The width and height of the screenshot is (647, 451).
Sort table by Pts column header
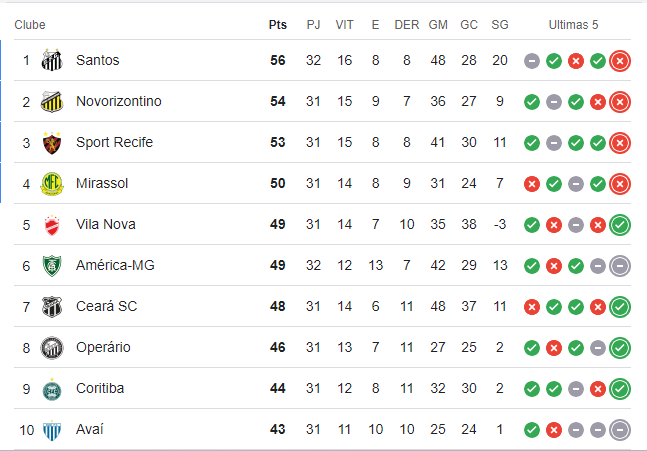coord(277,24)
